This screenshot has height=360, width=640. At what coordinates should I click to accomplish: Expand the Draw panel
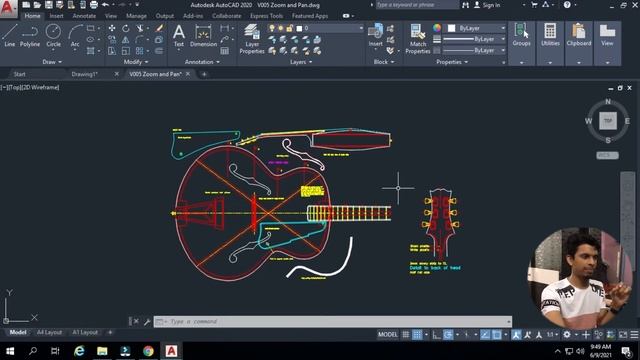click(x=52, y=62)
